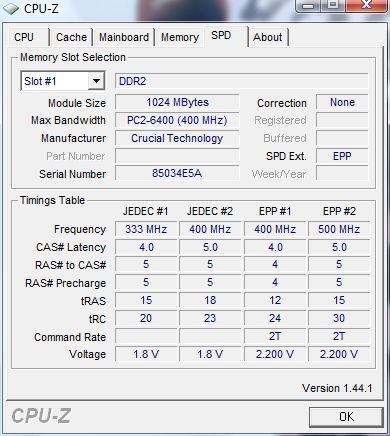Click EPP #1 voltage 2.200 V
This screenshot has height=436, width=390.
tap(275, 354)
